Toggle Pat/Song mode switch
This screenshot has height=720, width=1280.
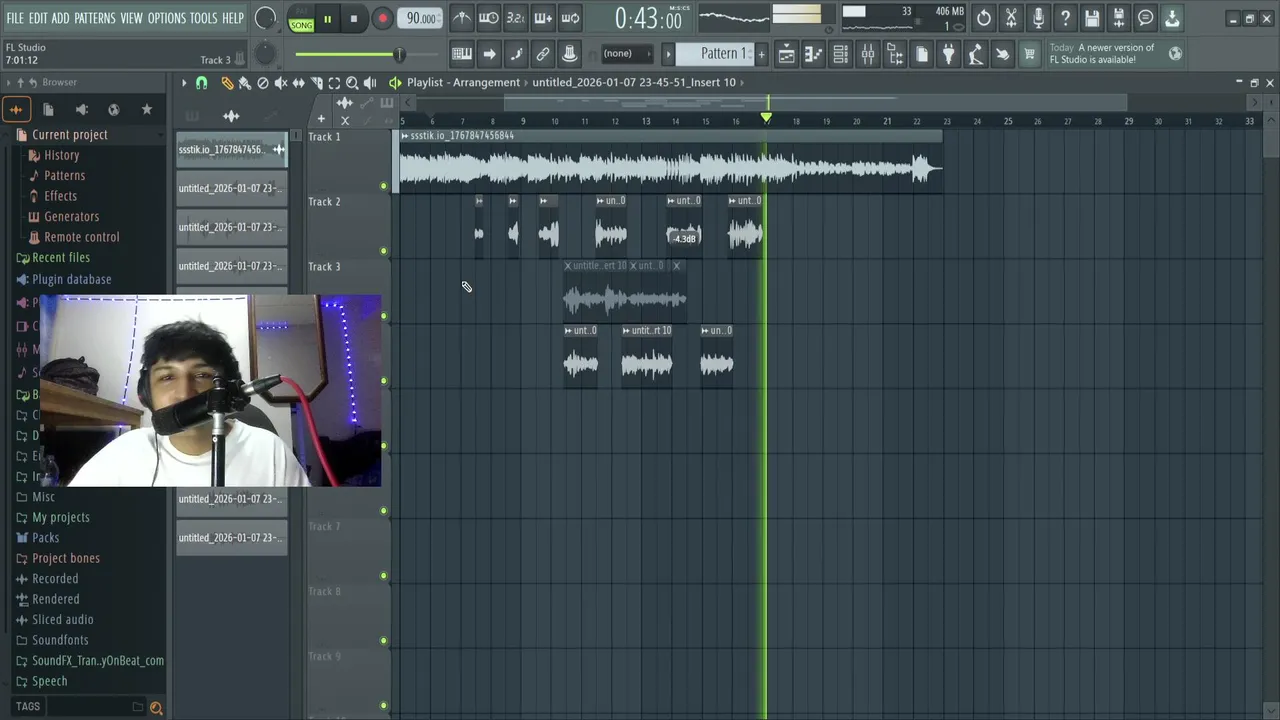301,19
